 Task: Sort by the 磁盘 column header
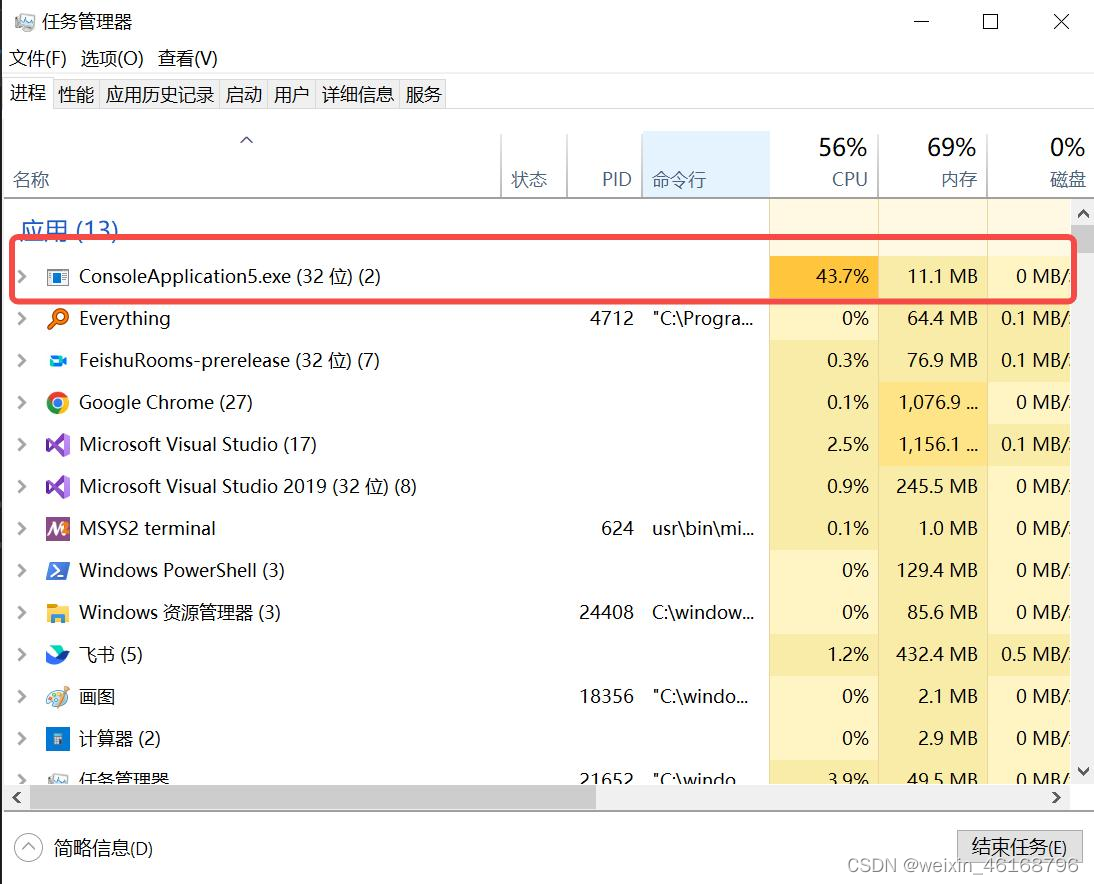point(1040,166)
